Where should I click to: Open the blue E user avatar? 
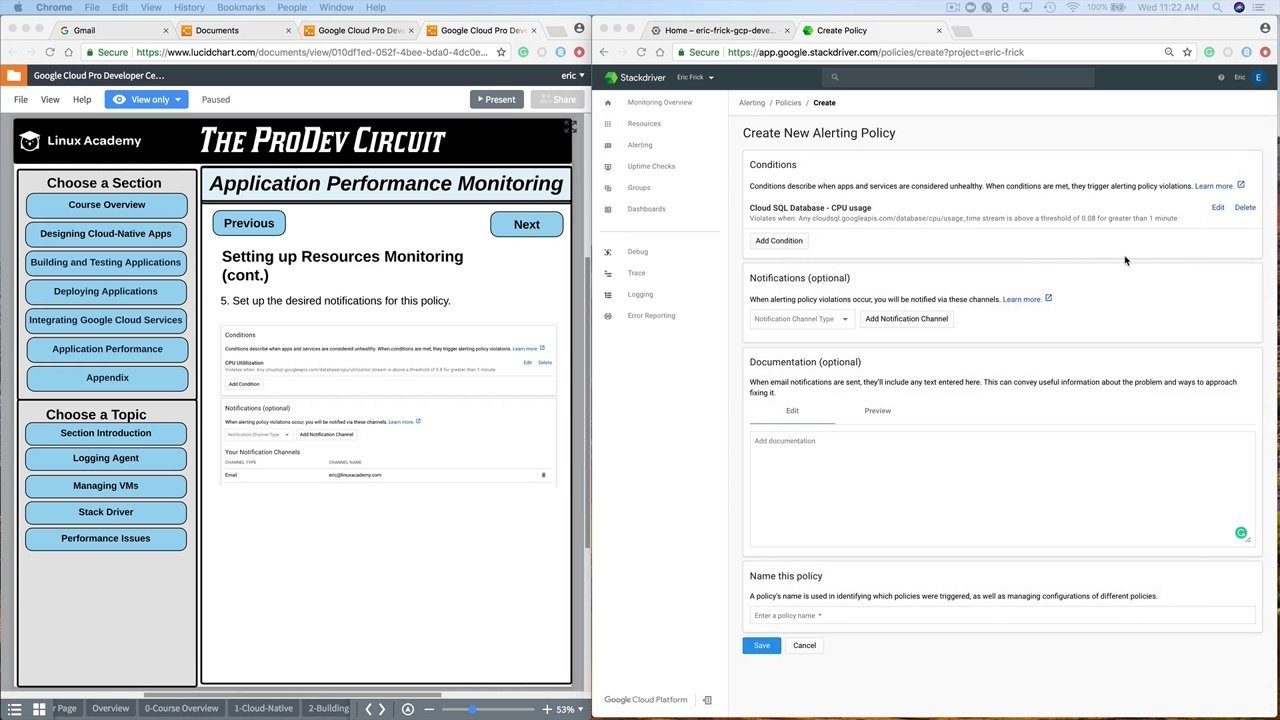(1258, 77)
